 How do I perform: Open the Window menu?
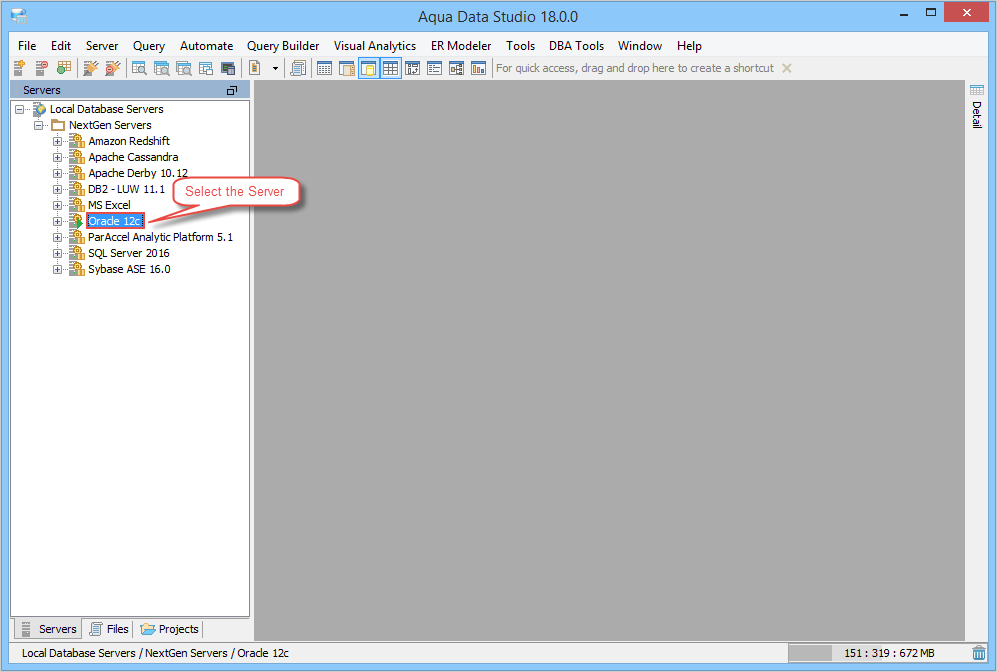point(640,46)
